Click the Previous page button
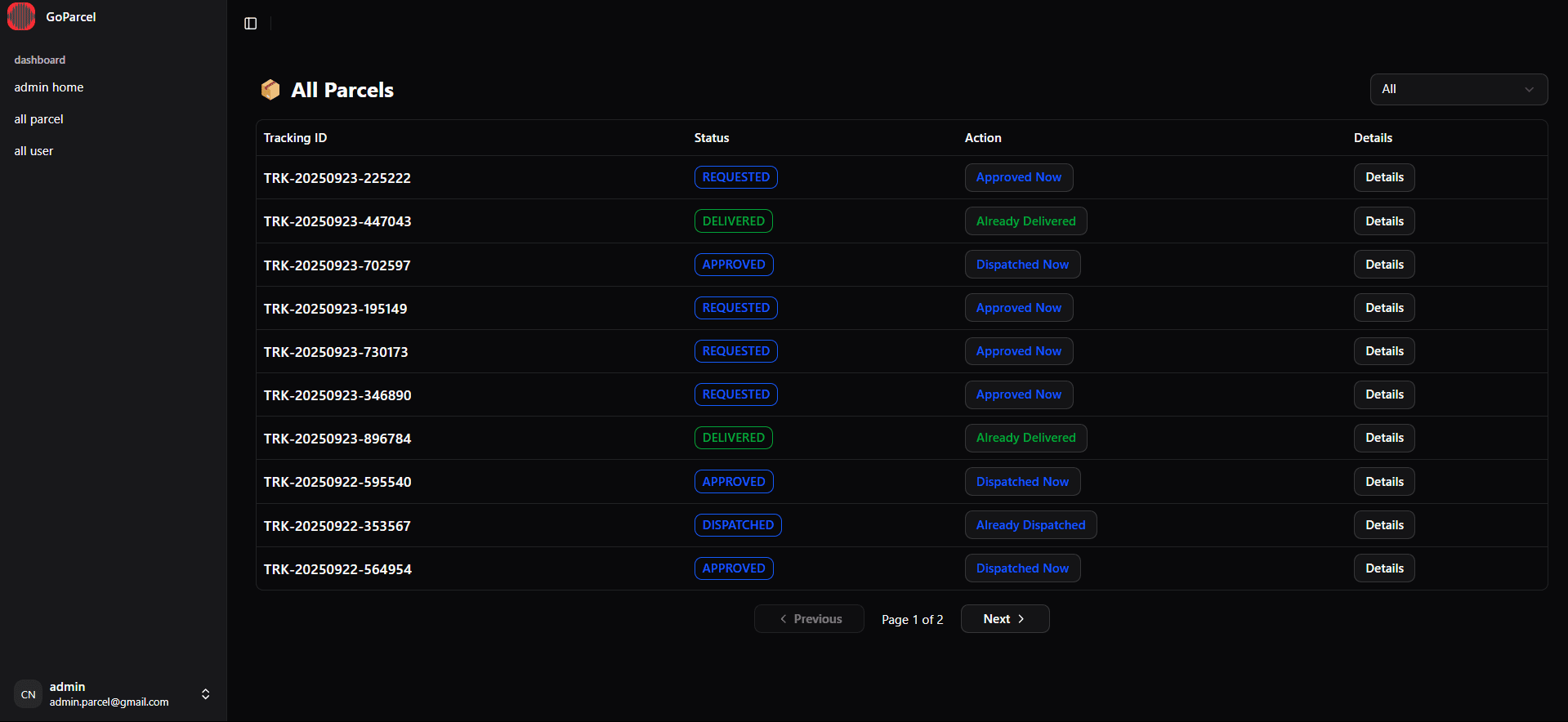1568x722 pixels. [x=809, y=619]
